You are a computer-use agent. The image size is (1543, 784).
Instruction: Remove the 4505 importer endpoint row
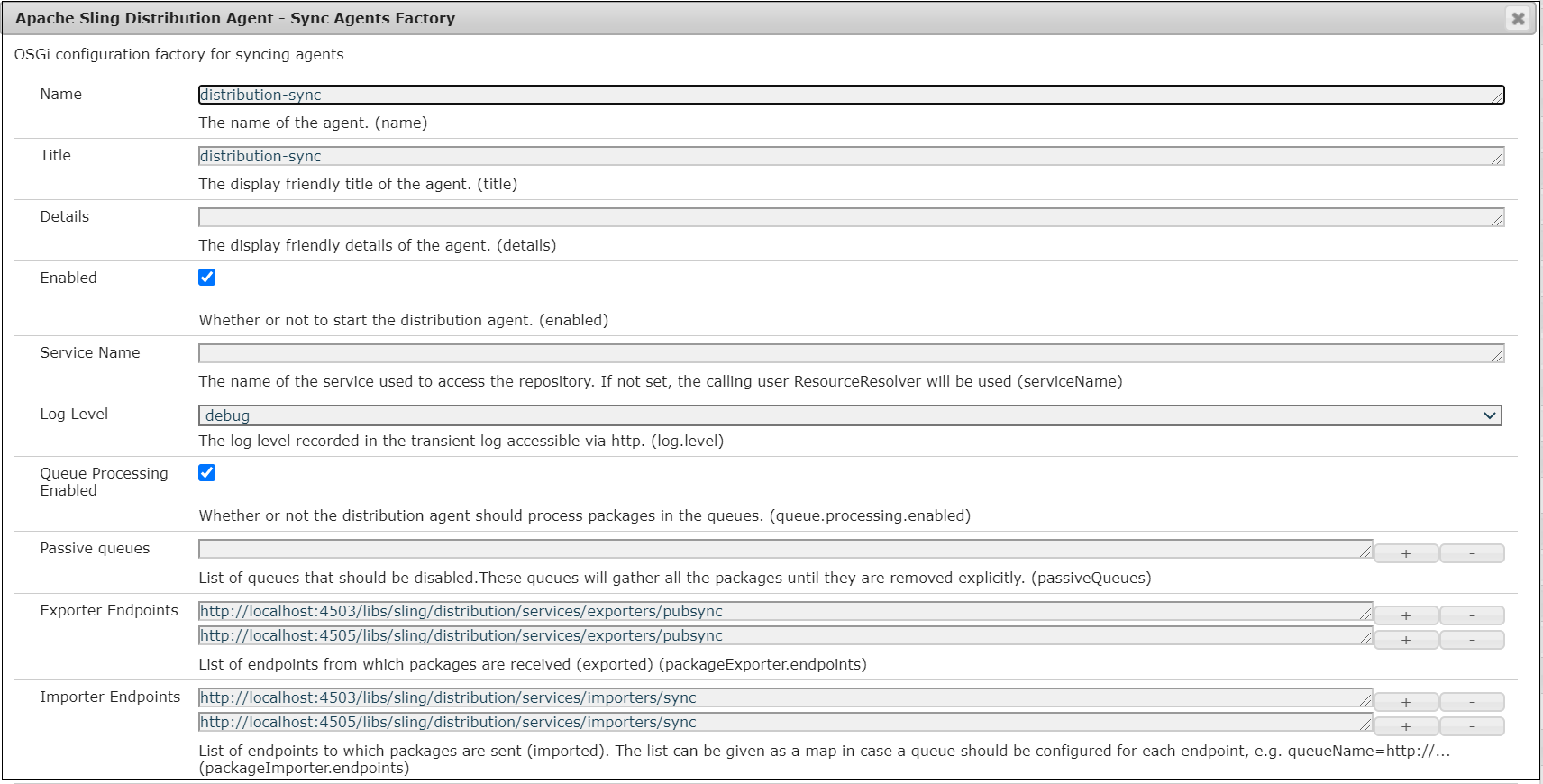coord(1472,726)
